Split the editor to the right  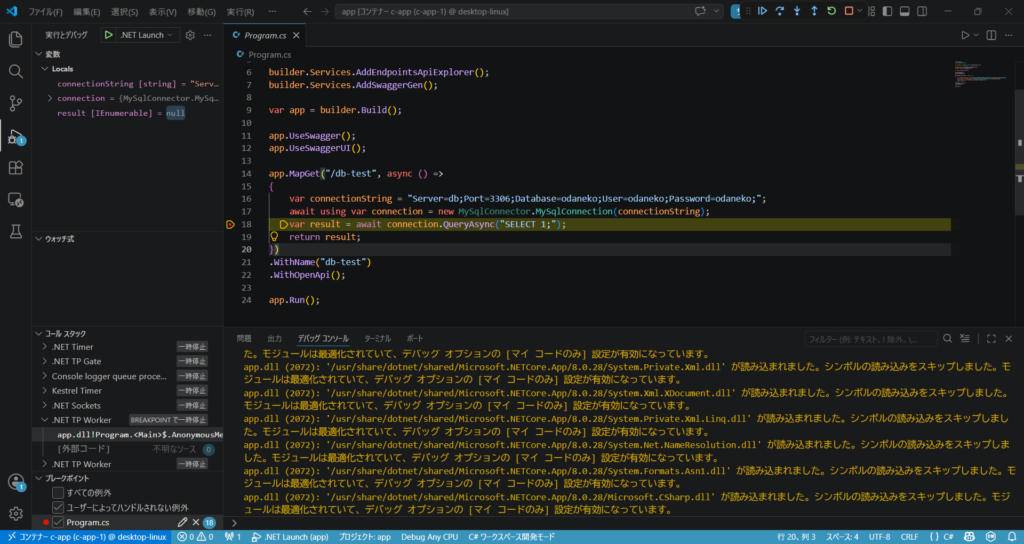pos(991,35)
